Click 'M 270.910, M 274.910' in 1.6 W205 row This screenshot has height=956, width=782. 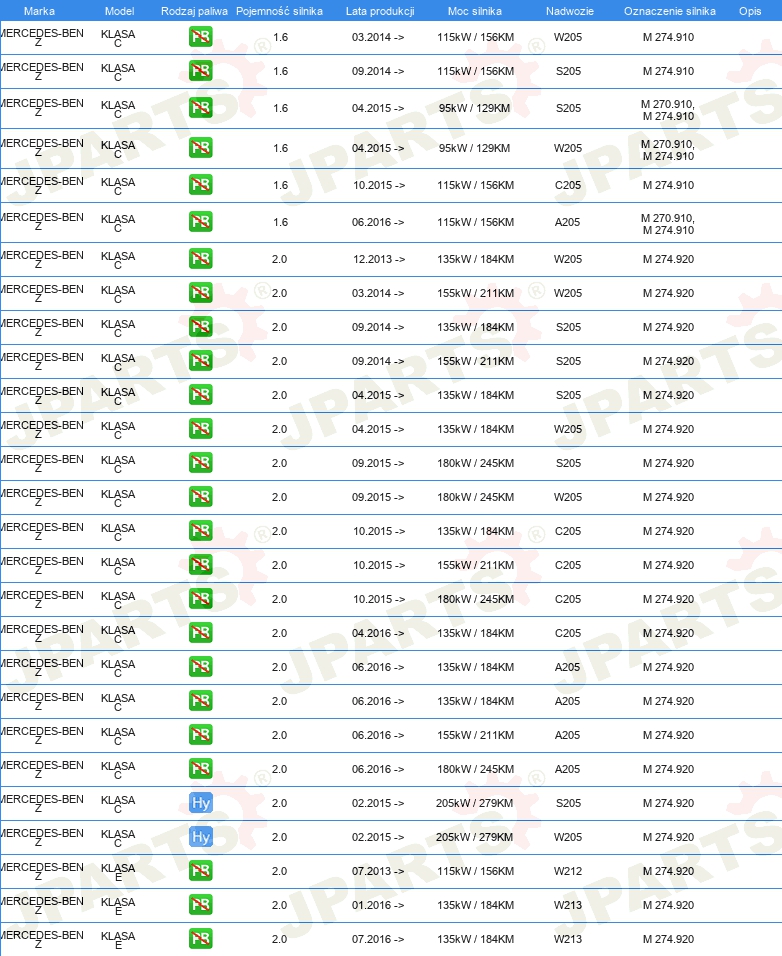pyautogui.click(x=668, y=150)
